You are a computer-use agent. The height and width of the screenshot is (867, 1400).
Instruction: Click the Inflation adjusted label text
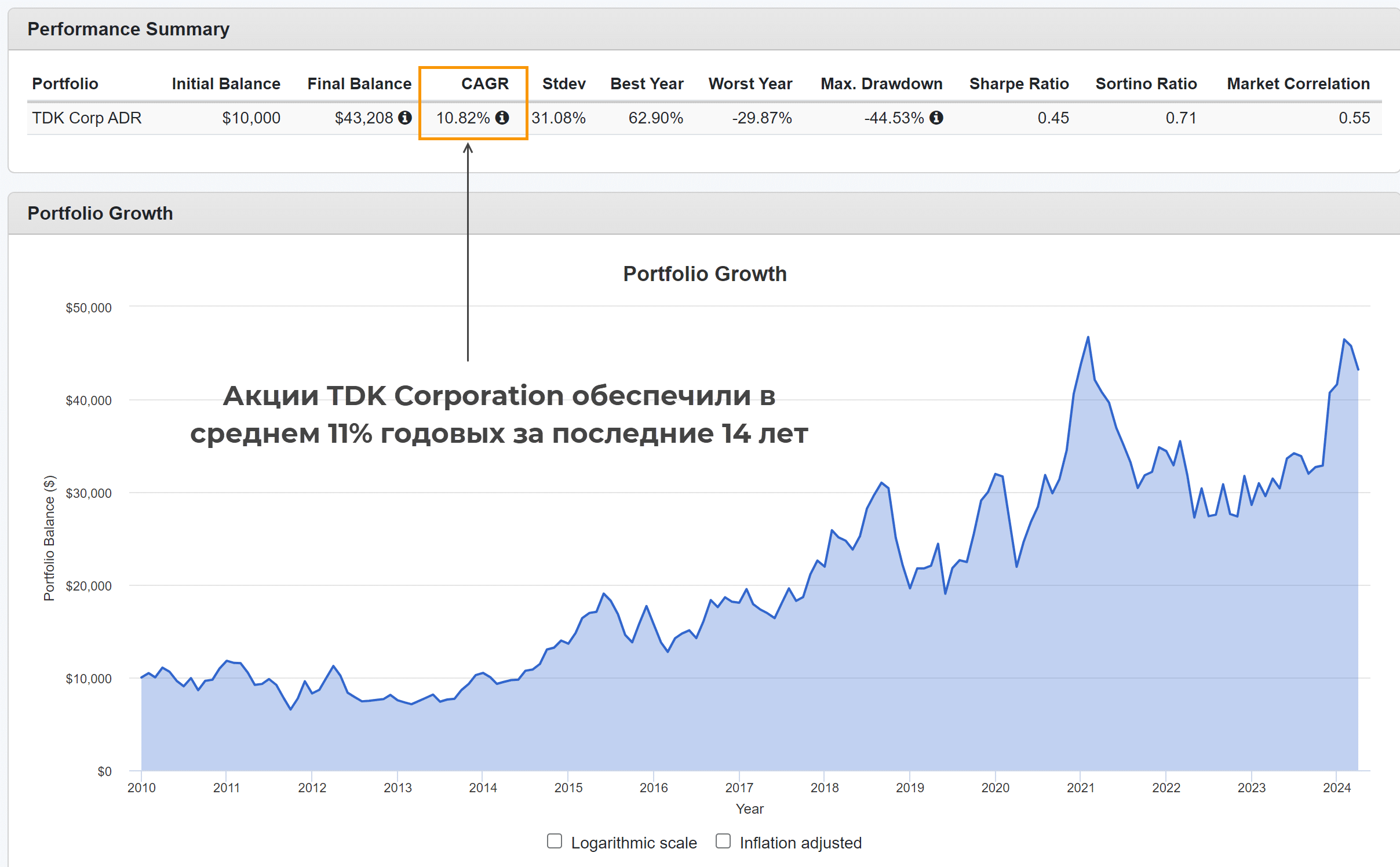[x=800, y=843]
